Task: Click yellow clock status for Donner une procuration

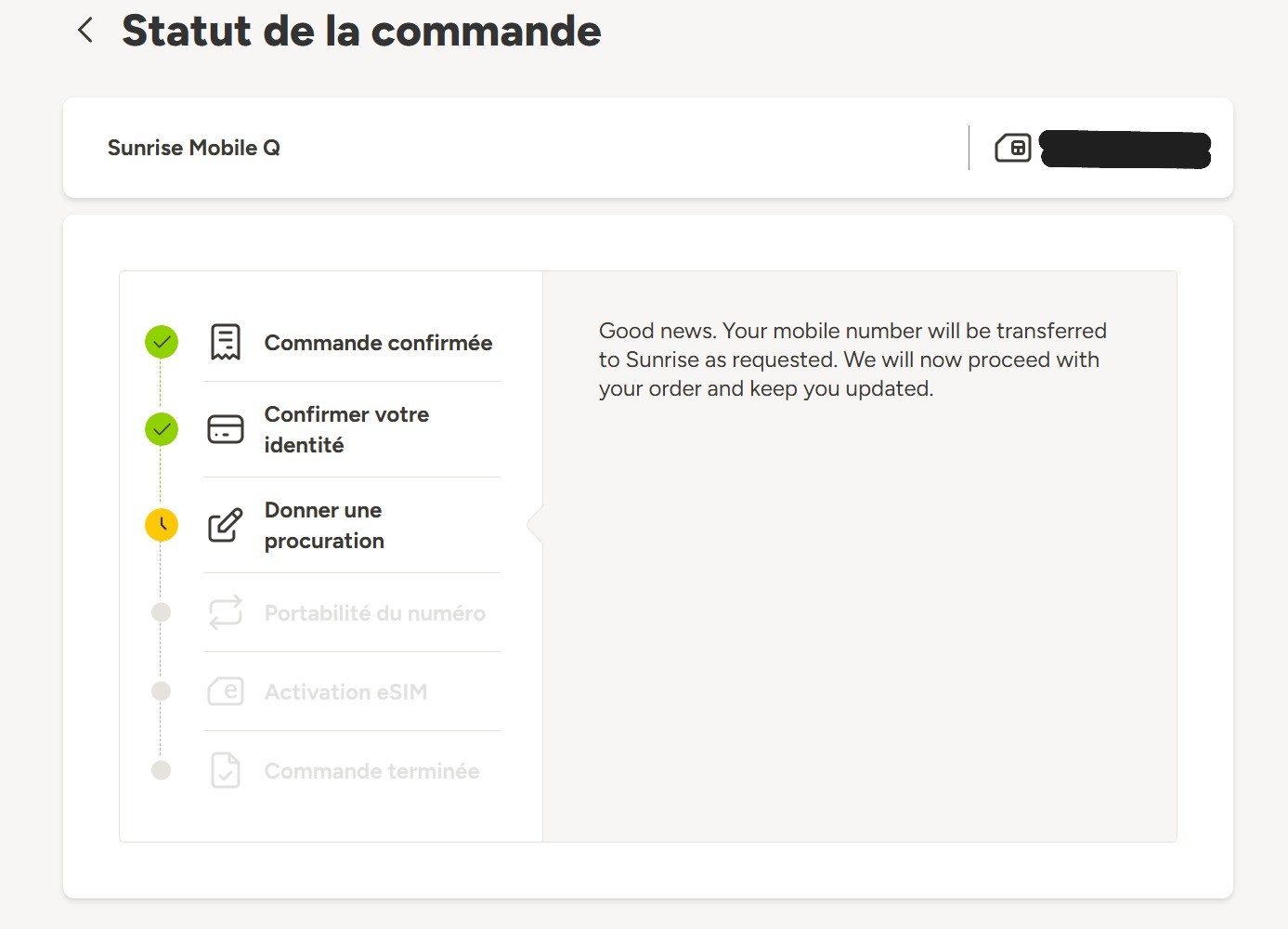Action: tap(162, 525)
